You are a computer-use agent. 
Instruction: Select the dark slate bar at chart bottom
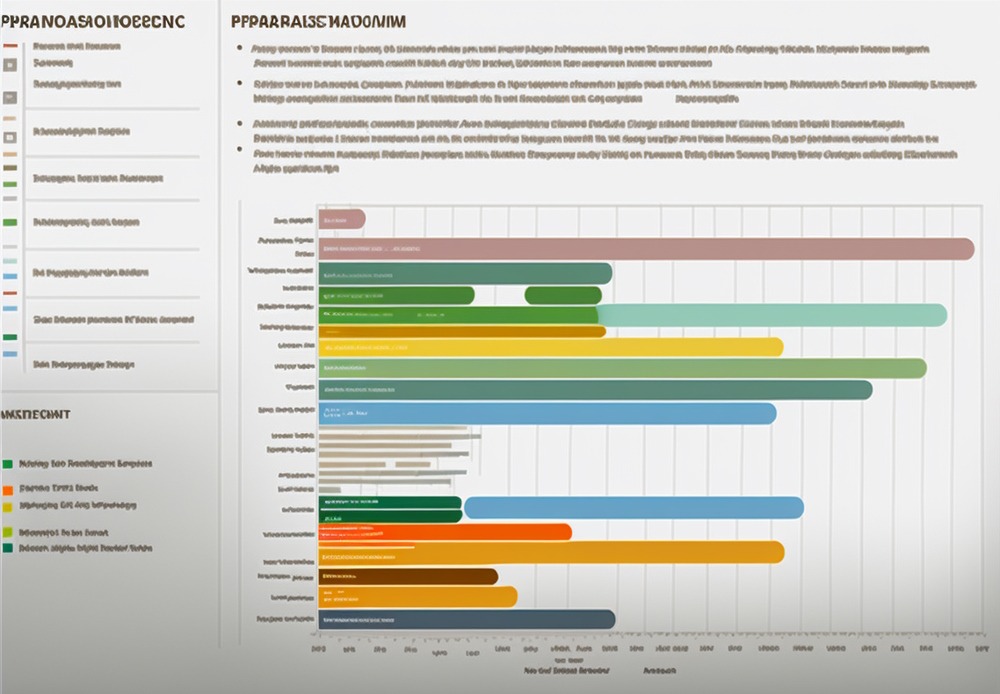pos(466,620)
